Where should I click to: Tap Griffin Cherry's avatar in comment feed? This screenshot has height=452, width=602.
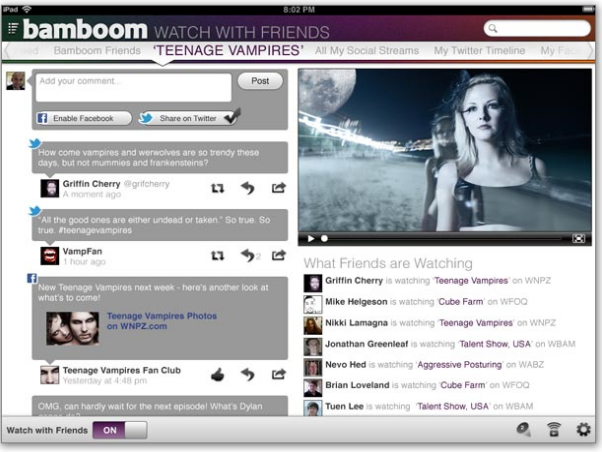[x=50, y=188]
